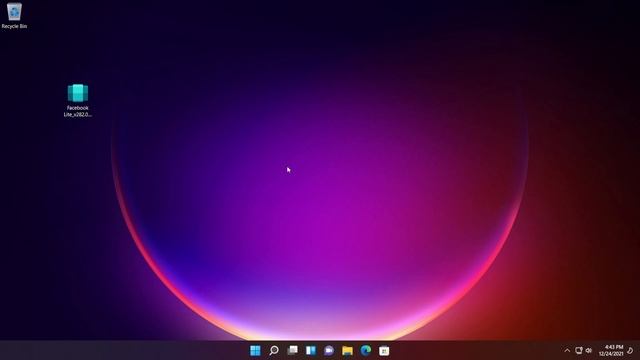Open the notification moon icon in tray
640x360 pixels.
631,350
